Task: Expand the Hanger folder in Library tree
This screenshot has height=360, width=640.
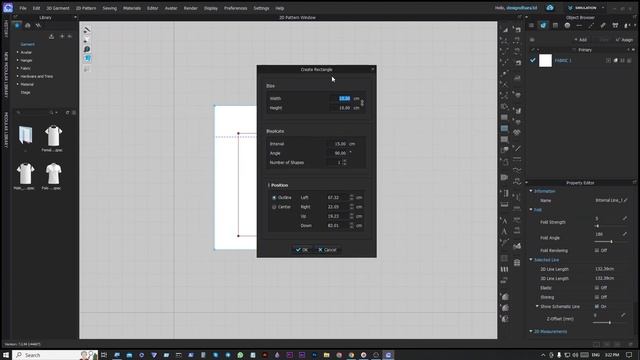Action: (x=18, y=60)
